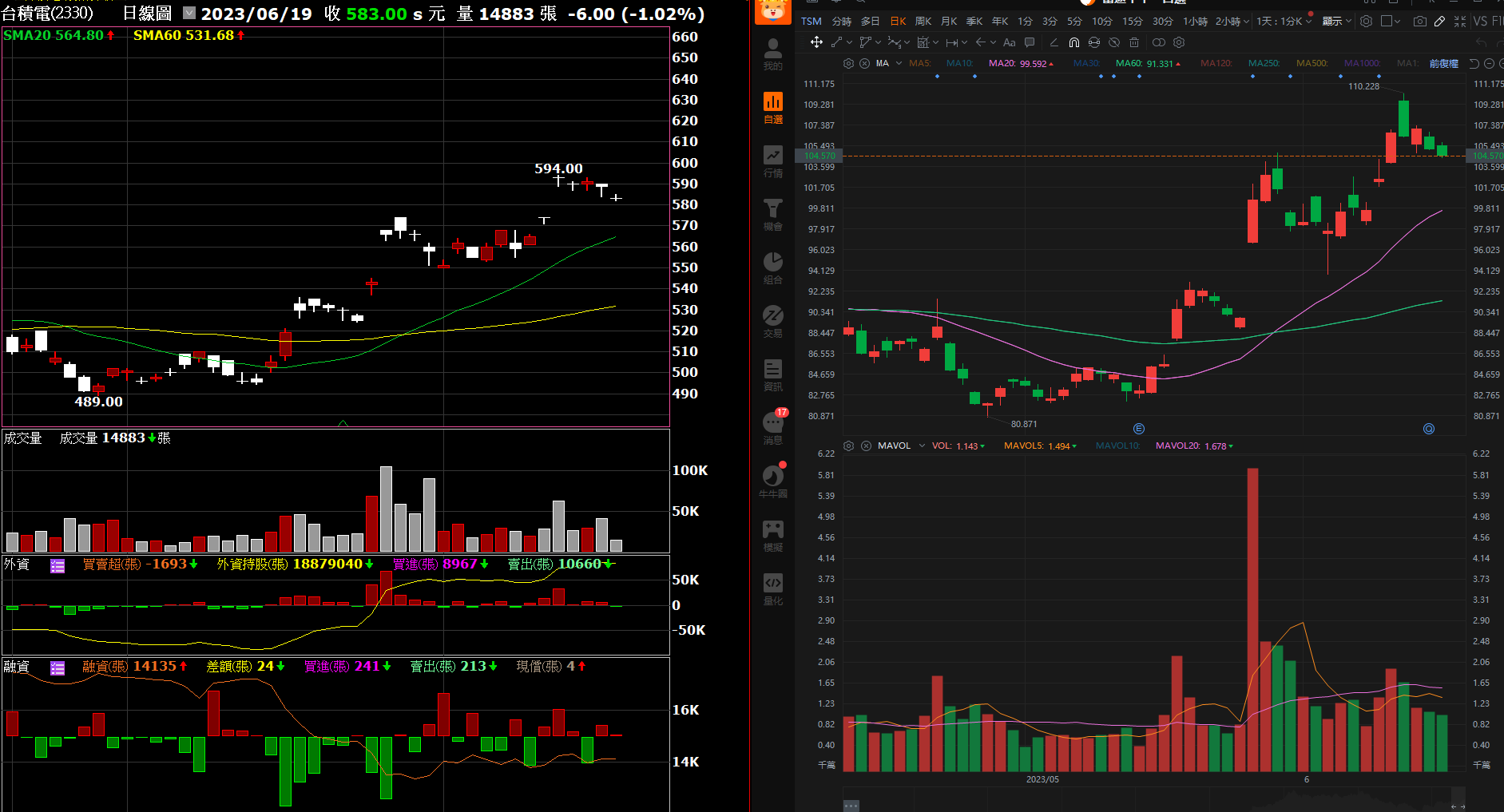1504x812 pixels.
Task: Open 日線圖 chart type dropdown in left chart
Action: point(189,13)
